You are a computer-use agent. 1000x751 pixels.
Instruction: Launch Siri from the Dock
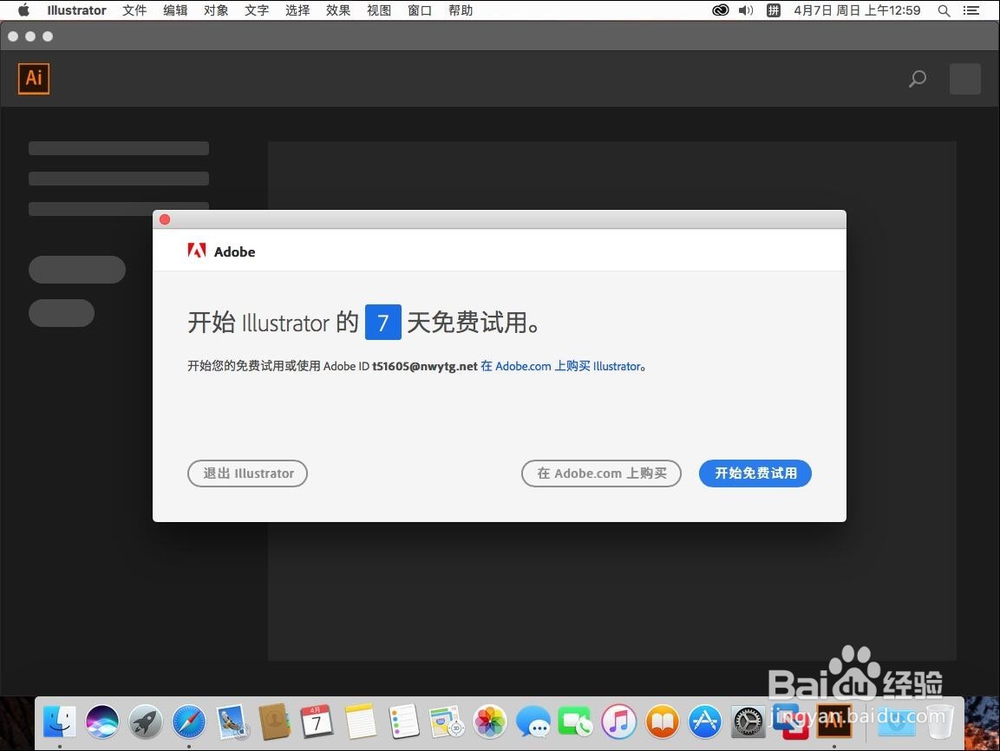pyautogui.click(x=102, y=722)
